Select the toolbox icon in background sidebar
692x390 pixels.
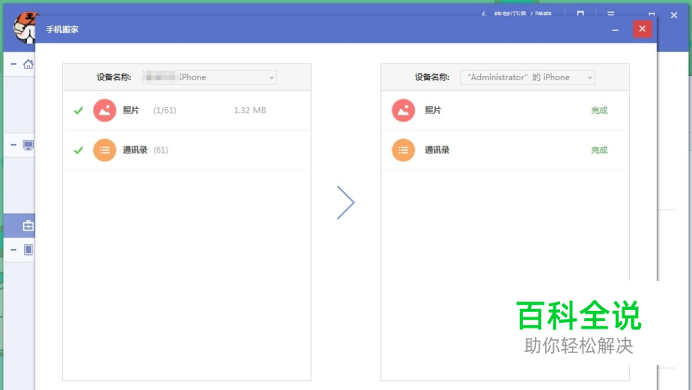(x=28, y=226)
